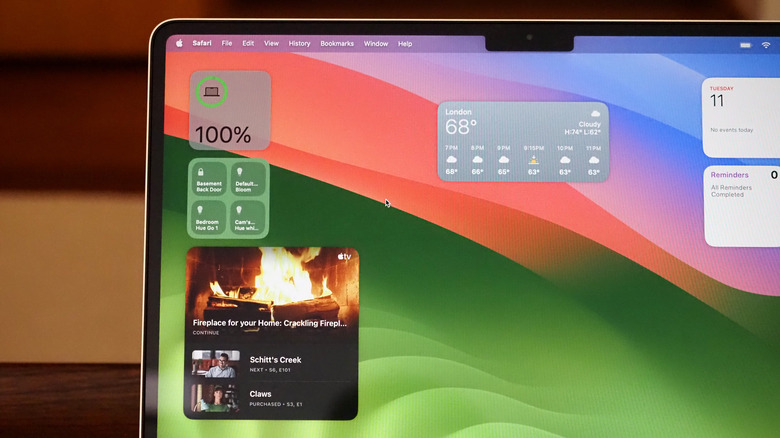Click the 68° current temperature
The image size is (780, 438).
coord(461,127)
